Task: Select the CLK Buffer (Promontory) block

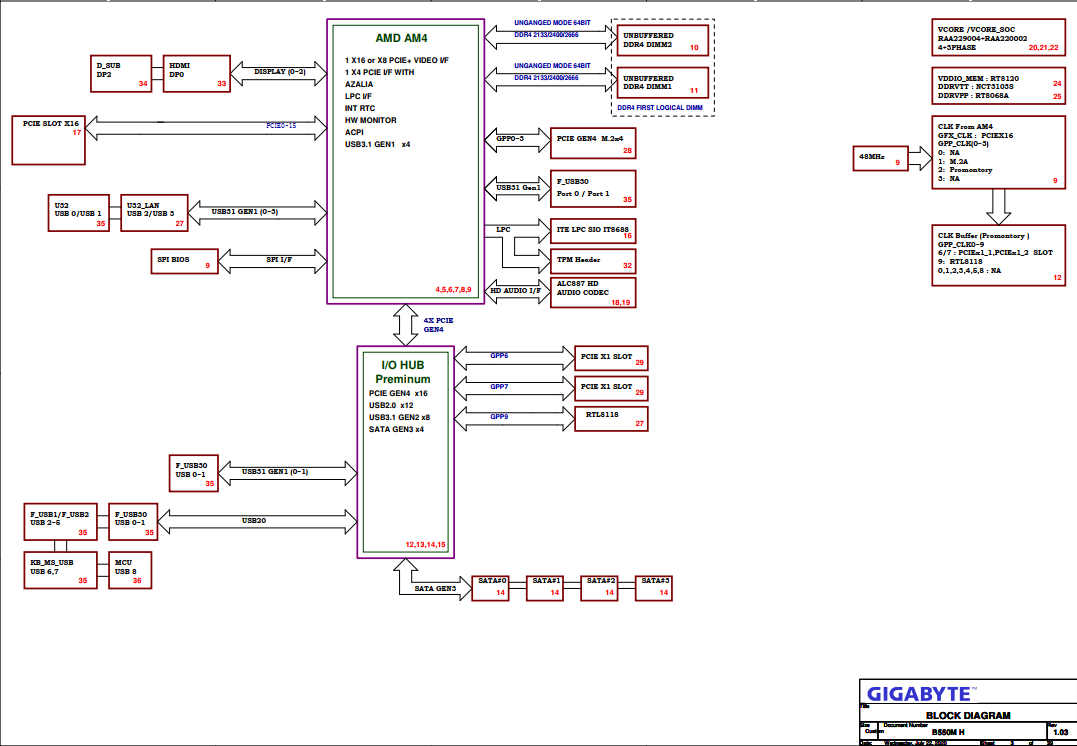Action: pos(999,255)
